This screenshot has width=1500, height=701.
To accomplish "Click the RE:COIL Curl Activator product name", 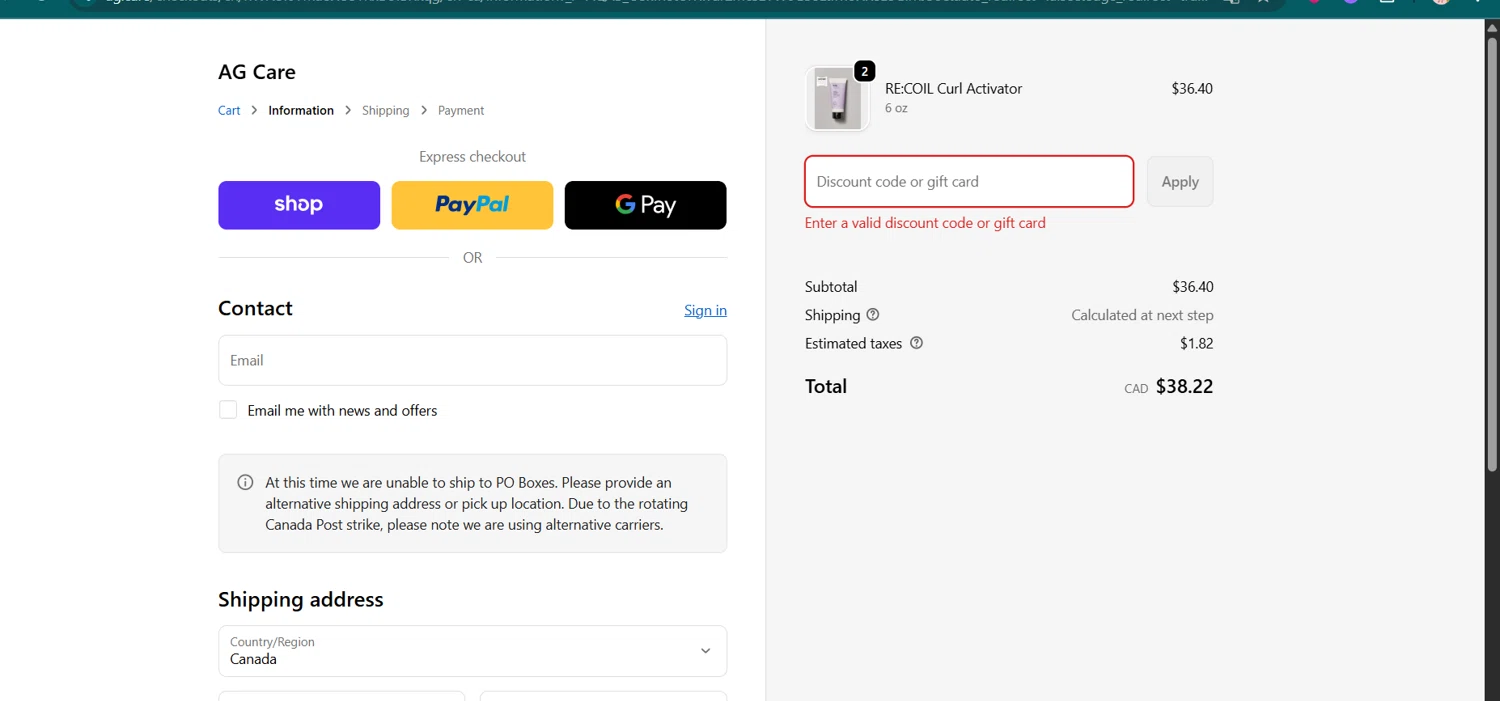I will pos(953,88).
